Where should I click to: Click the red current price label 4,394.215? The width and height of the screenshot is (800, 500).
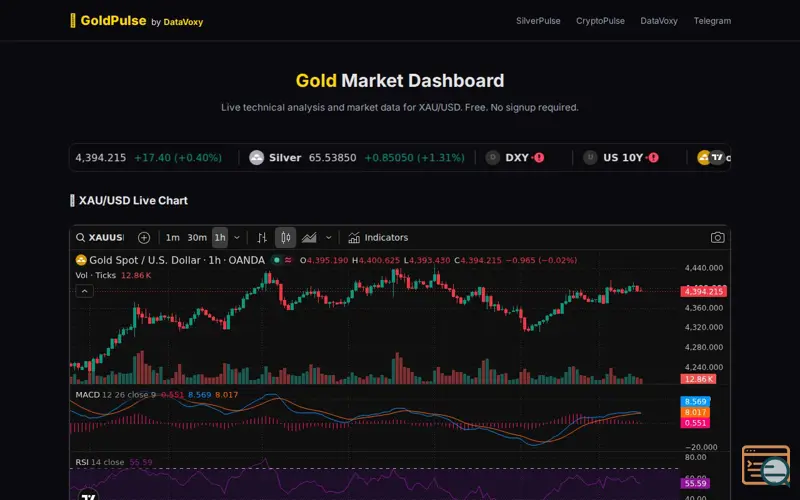704,291
